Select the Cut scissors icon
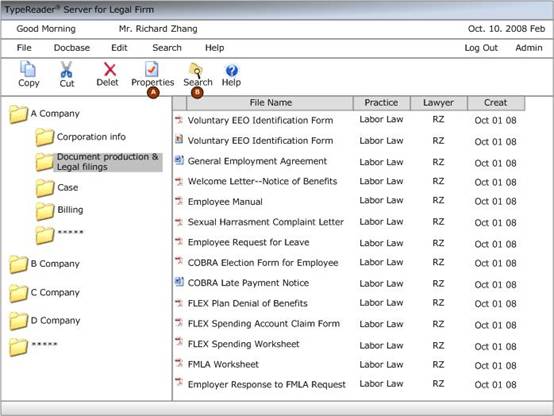 (66, 69)
